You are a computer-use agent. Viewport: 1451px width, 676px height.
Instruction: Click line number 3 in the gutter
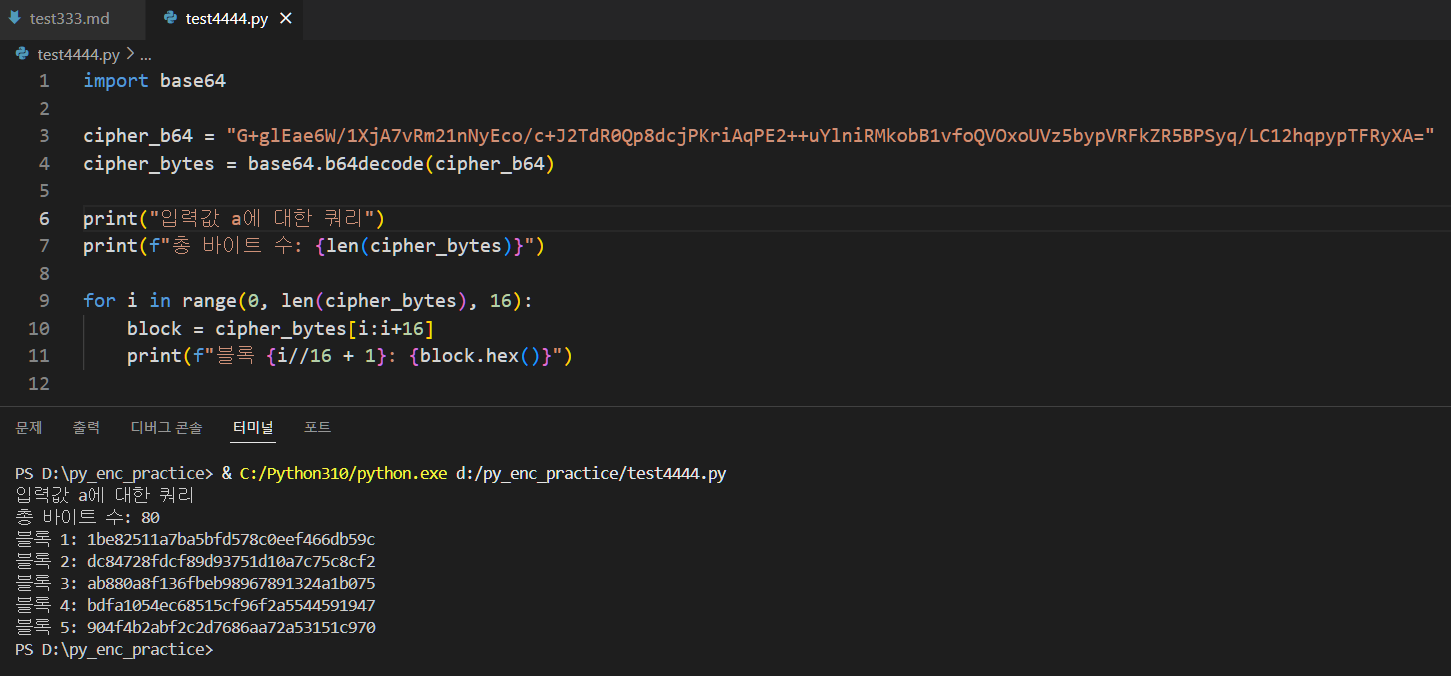(x=43, y=136)
